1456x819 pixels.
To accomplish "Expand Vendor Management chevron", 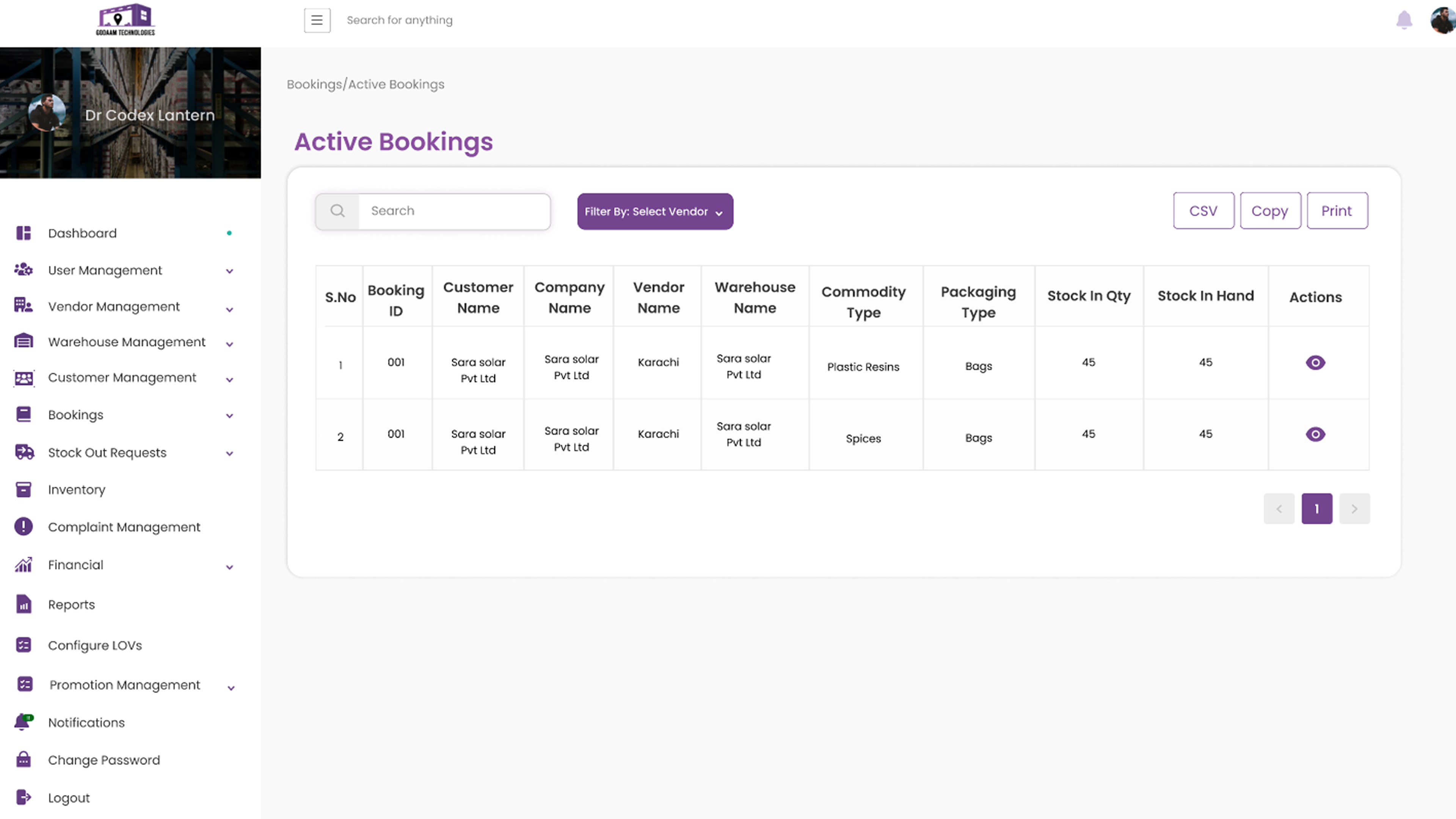I will click(229, 310).
